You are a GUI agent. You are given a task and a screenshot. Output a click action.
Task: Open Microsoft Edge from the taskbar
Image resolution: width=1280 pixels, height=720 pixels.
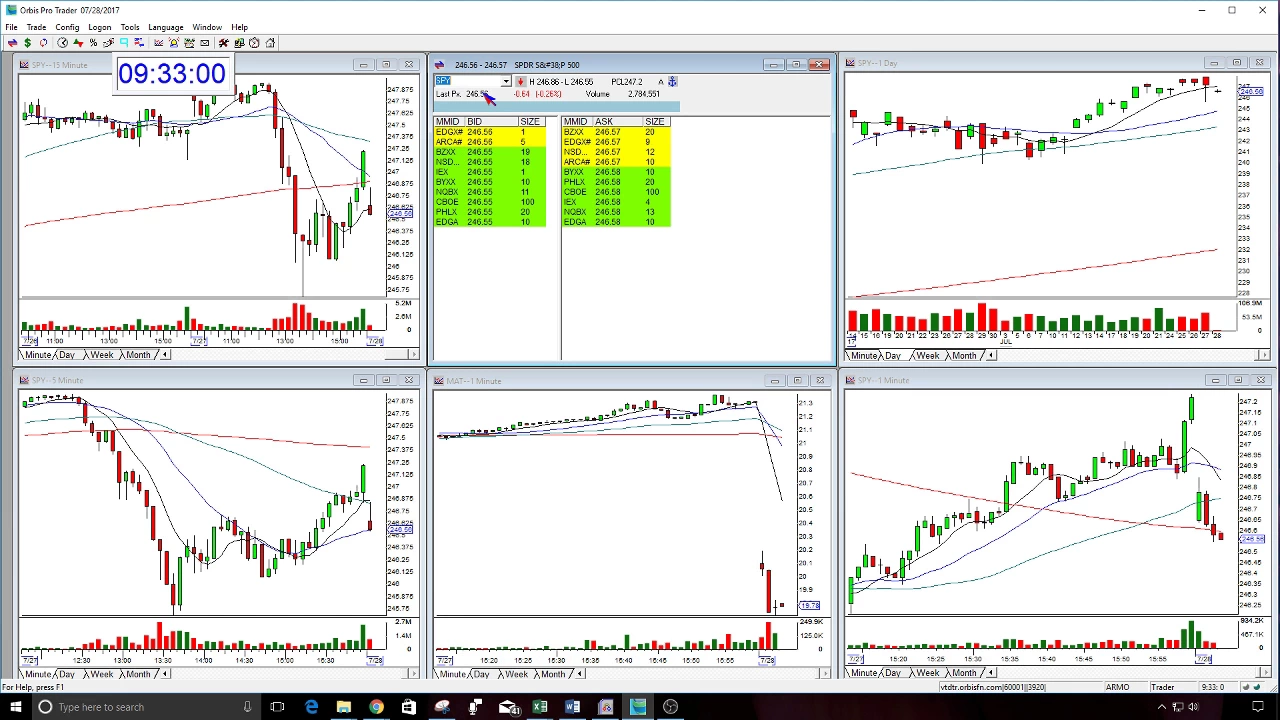(311, 707)
